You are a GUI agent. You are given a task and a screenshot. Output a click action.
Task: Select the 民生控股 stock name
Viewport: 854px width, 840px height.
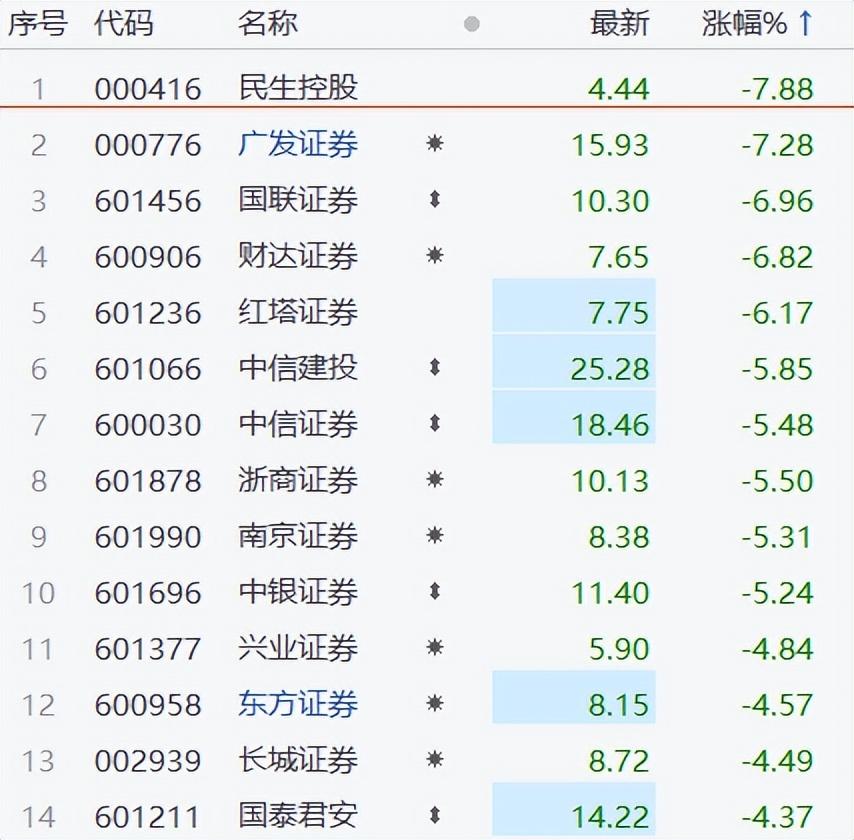point(298,88)
